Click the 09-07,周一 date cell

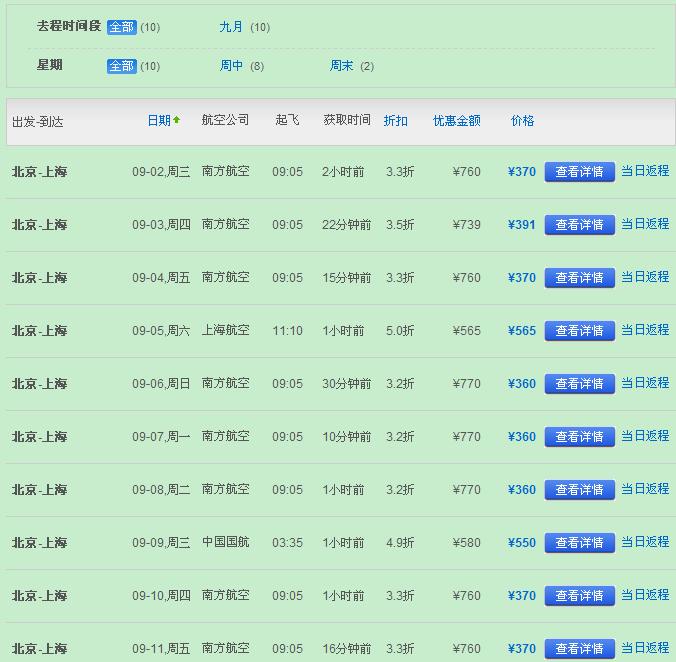tap(161, 437)
